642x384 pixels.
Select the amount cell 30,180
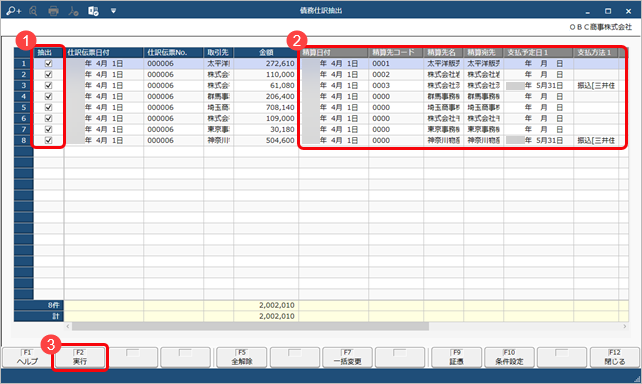click(266, 129)
